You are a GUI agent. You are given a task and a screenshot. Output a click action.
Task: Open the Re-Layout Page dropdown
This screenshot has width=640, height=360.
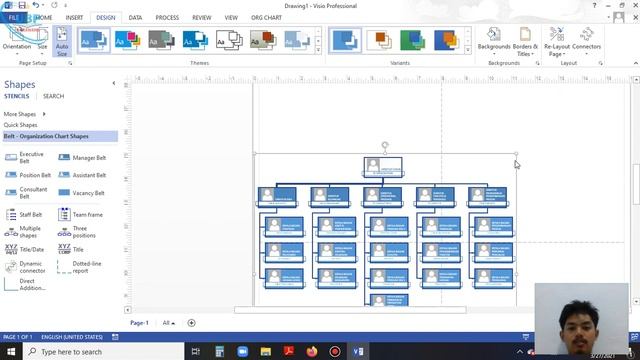[557, 41]
